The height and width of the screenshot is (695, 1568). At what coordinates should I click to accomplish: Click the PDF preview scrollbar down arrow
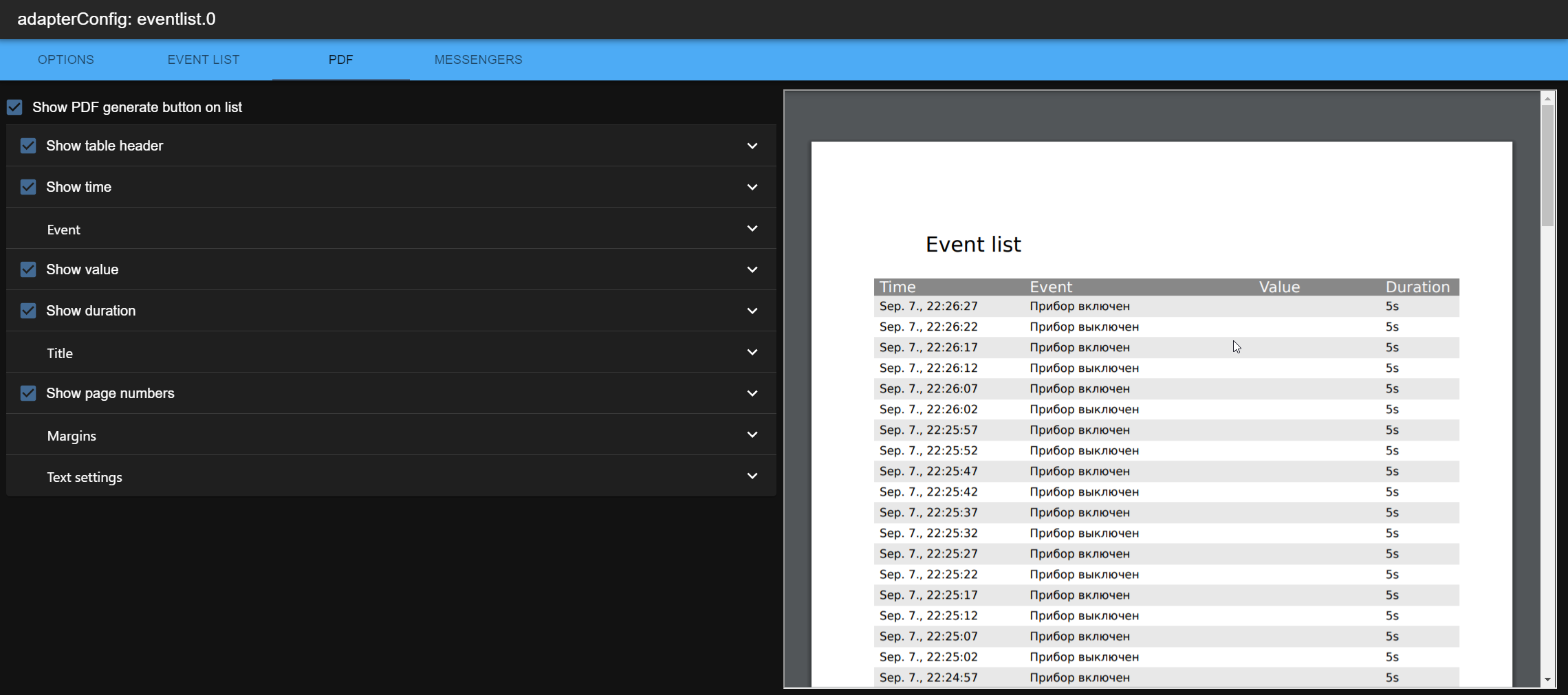click(1547, 680)
